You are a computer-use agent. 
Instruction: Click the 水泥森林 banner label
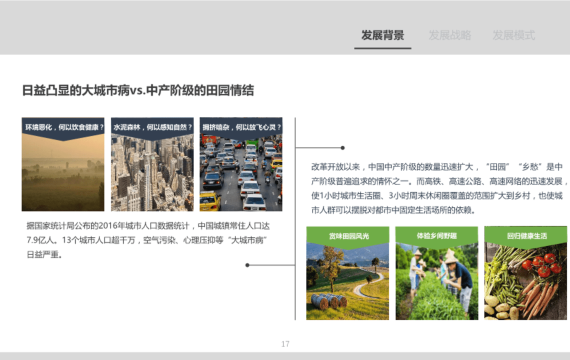tap(152, 127)
